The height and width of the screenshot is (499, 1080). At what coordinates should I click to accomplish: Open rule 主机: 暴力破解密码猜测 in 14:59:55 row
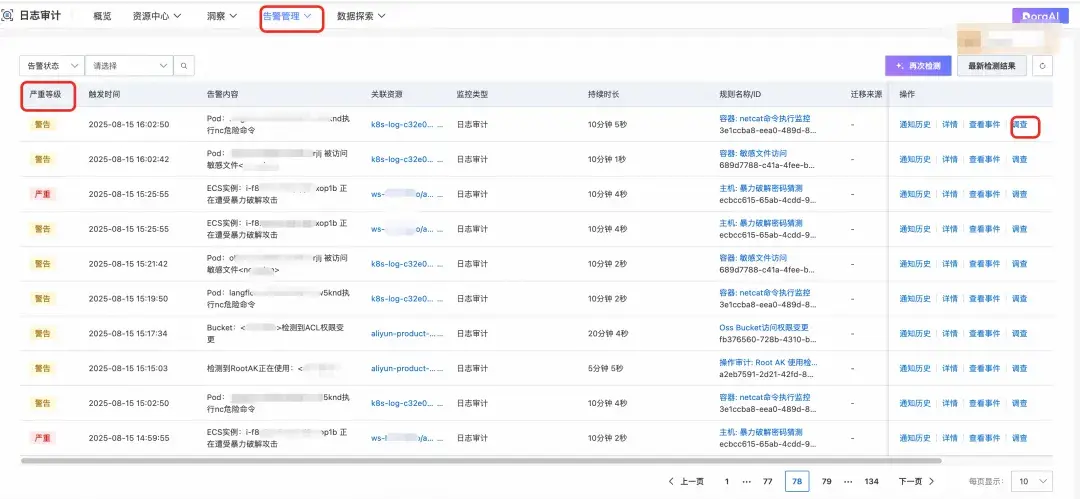coord(760,431)
